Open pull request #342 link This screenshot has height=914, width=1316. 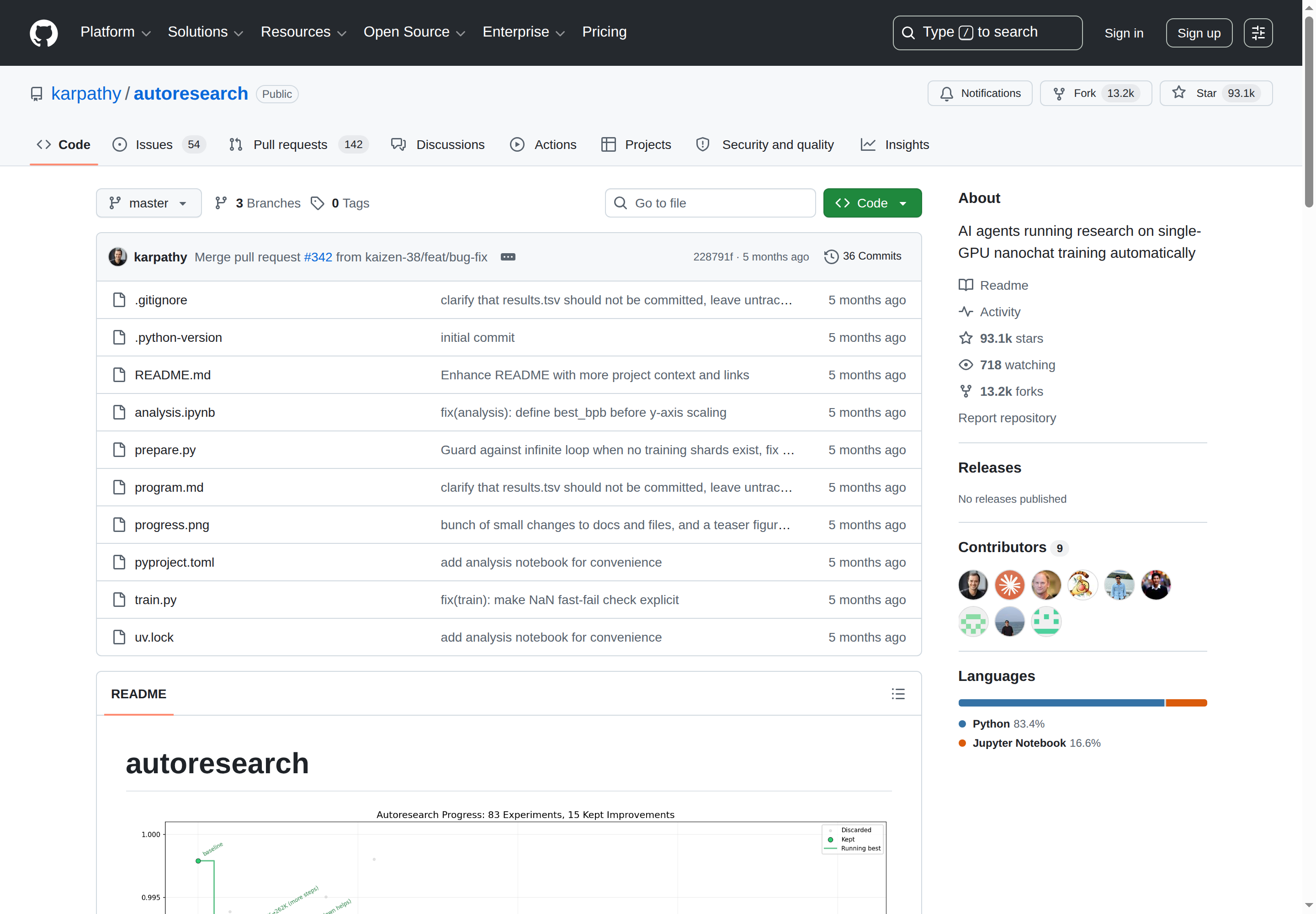coord(318,257)
